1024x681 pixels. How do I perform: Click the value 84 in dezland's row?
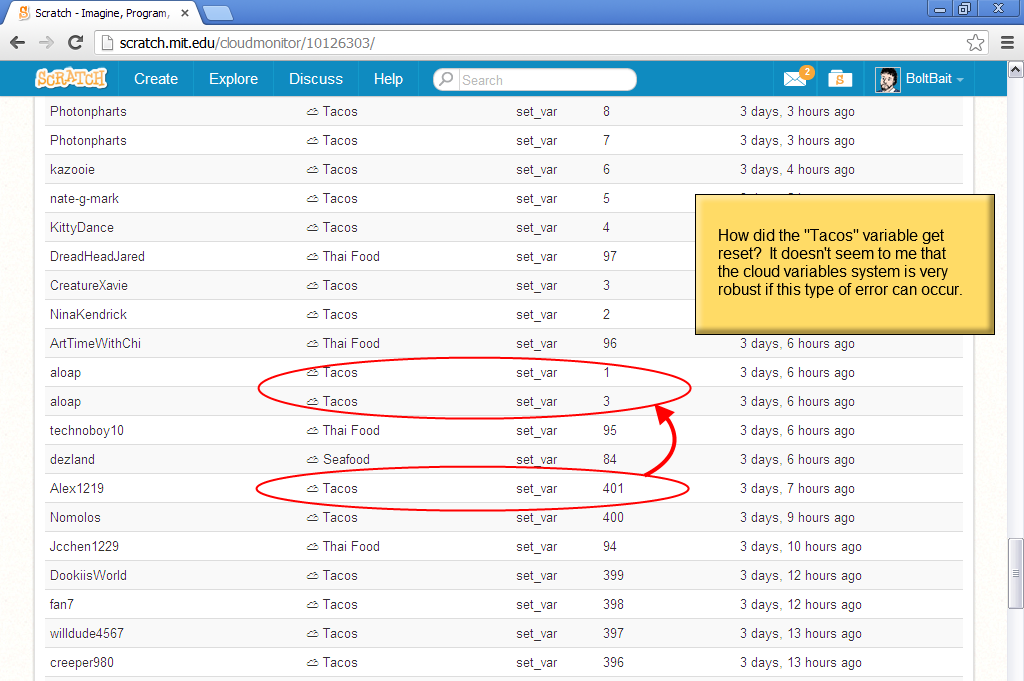point(610,460)
